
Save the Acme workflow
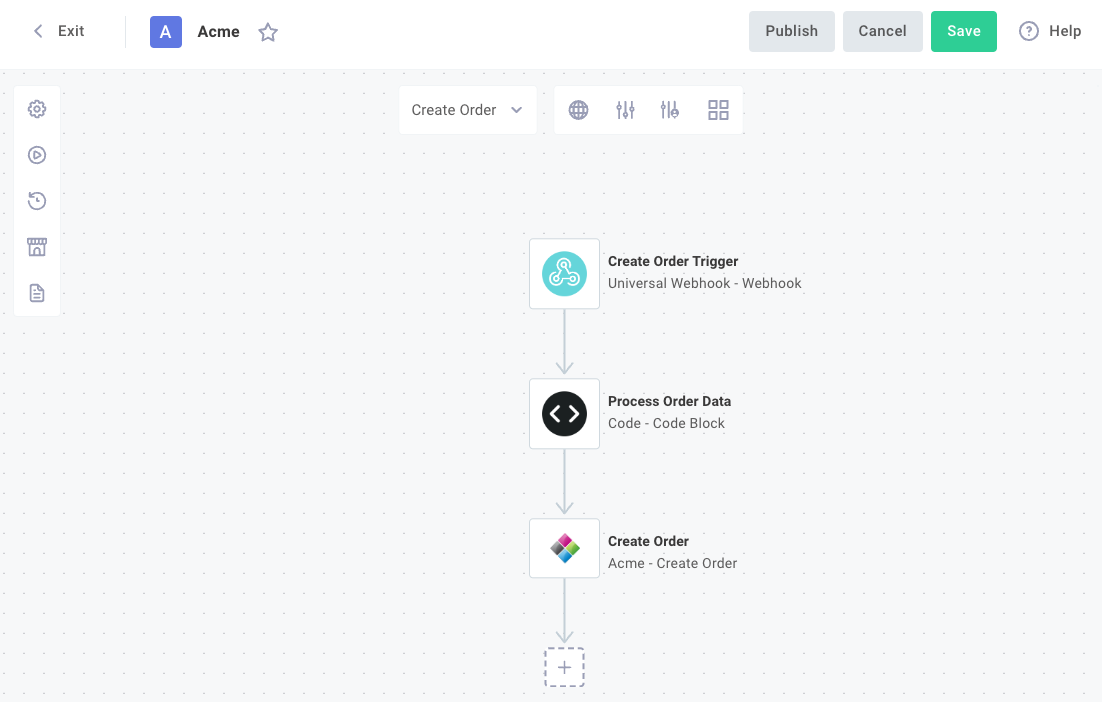[963, 31]
